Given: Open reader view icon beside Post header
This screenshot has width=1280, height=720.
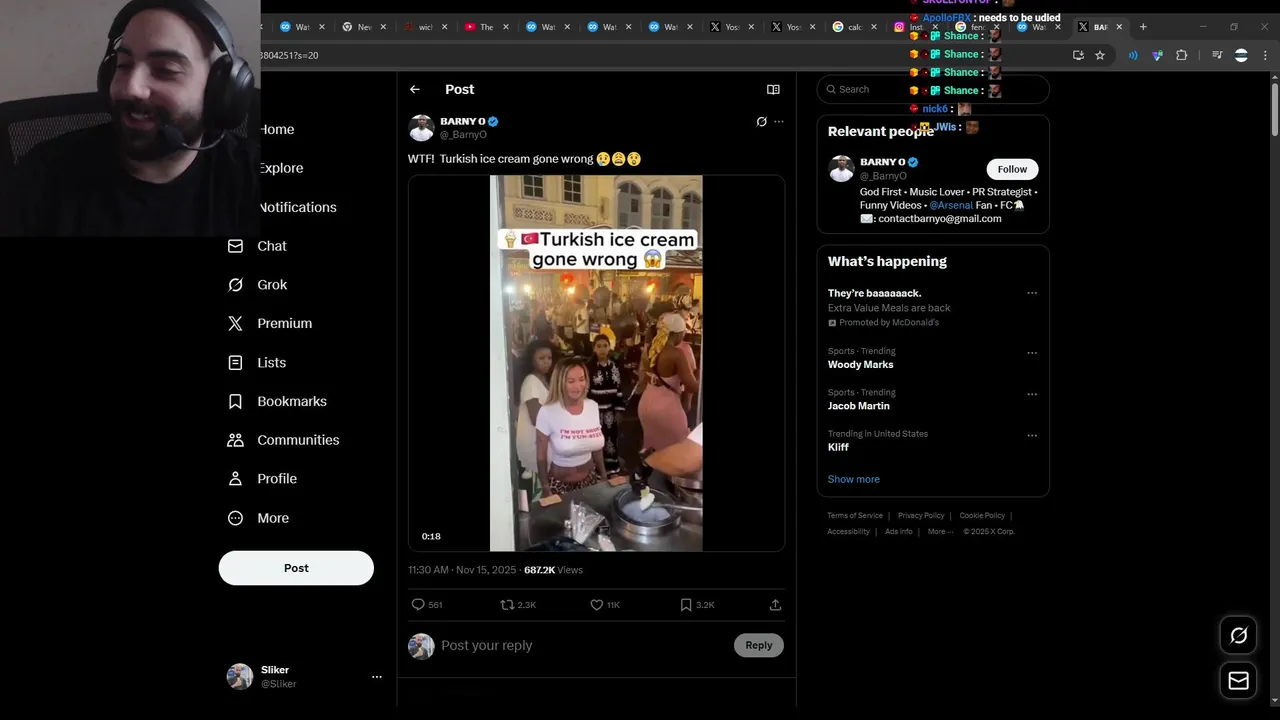Looking at the screenshot, I should [773, 90].
